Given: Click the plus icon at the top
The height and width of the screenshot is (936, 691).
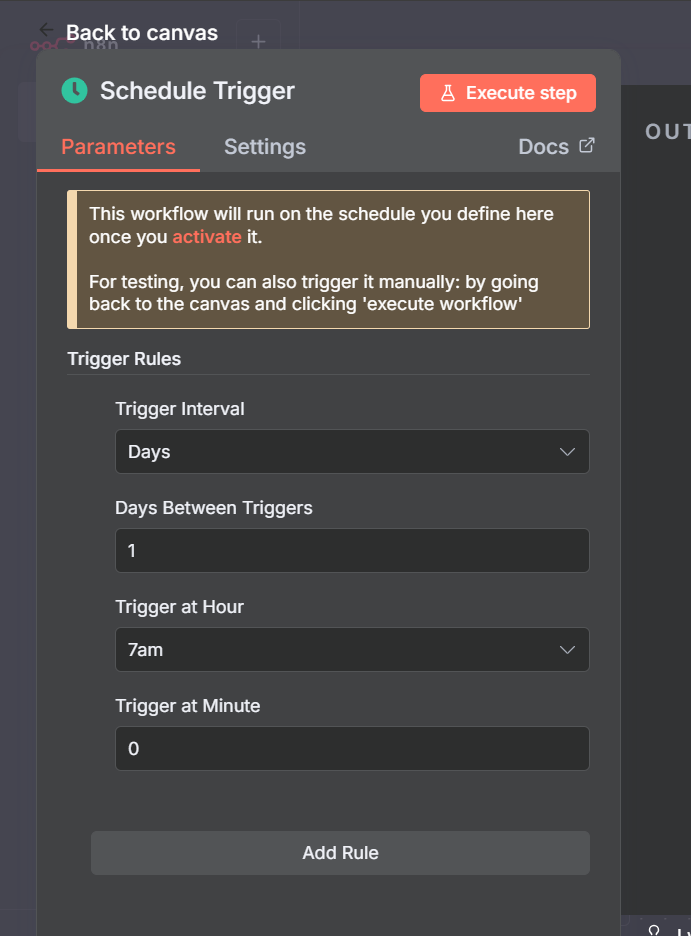Looking at the screenshot, I should [258, 42].
